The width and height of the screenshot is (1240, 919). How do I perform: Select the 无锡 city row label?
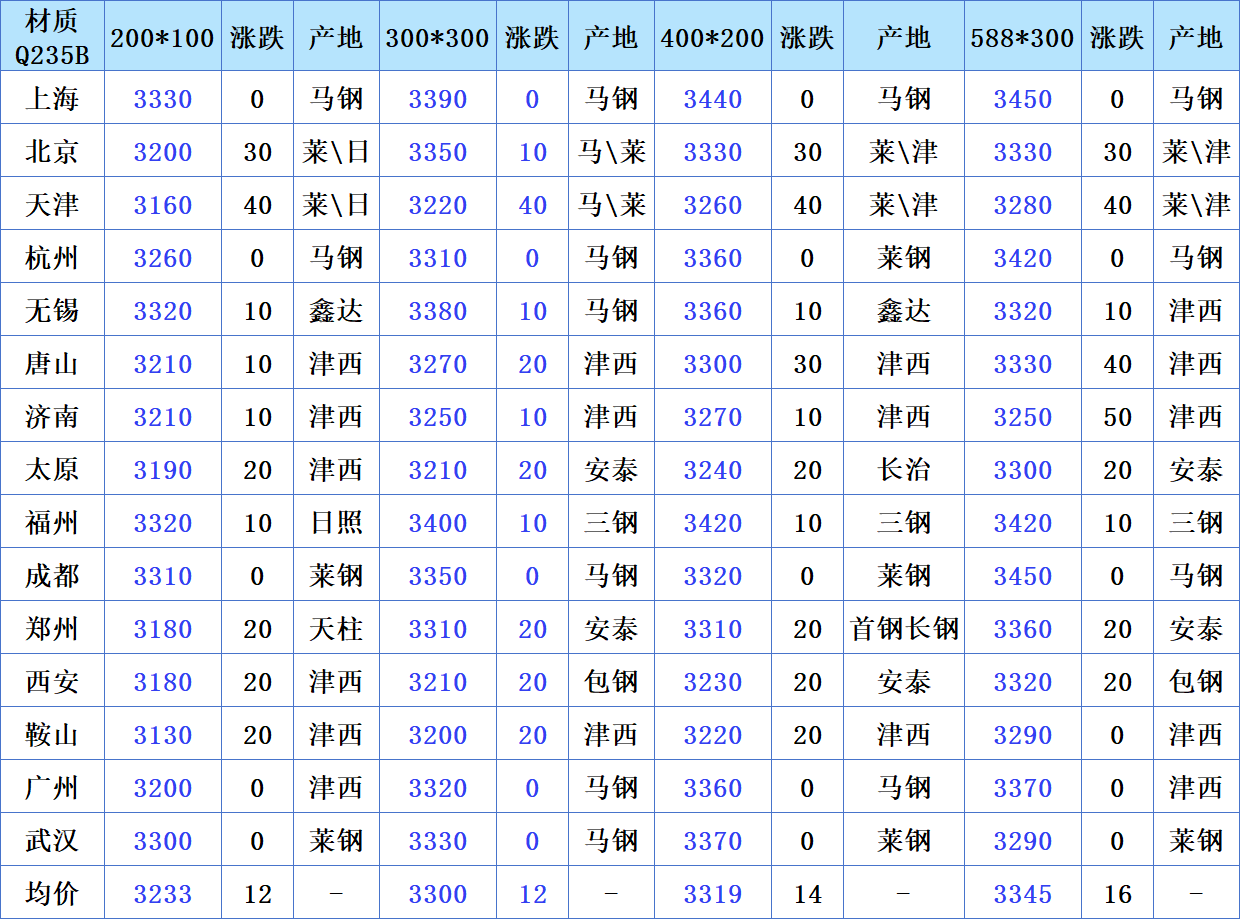pyautogui.click(x=52, y=311)
